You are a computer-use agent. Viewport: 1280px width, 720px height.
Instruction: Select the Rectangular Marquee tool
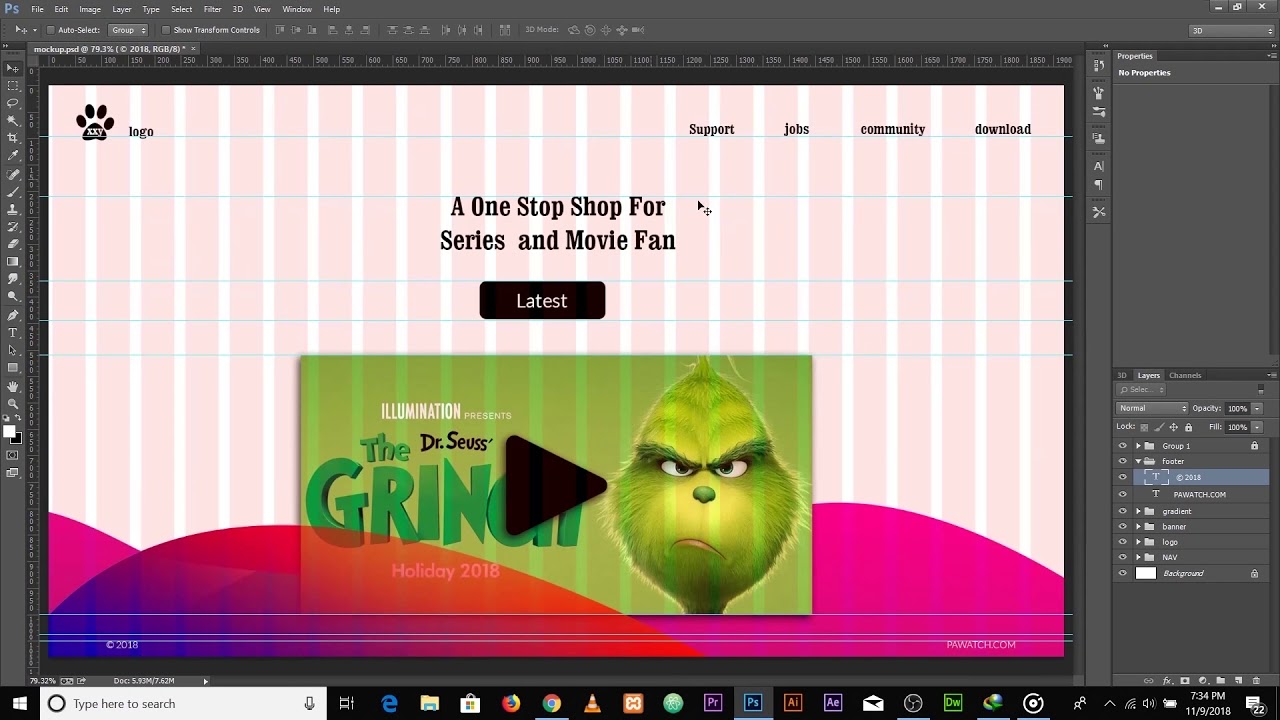12,86
